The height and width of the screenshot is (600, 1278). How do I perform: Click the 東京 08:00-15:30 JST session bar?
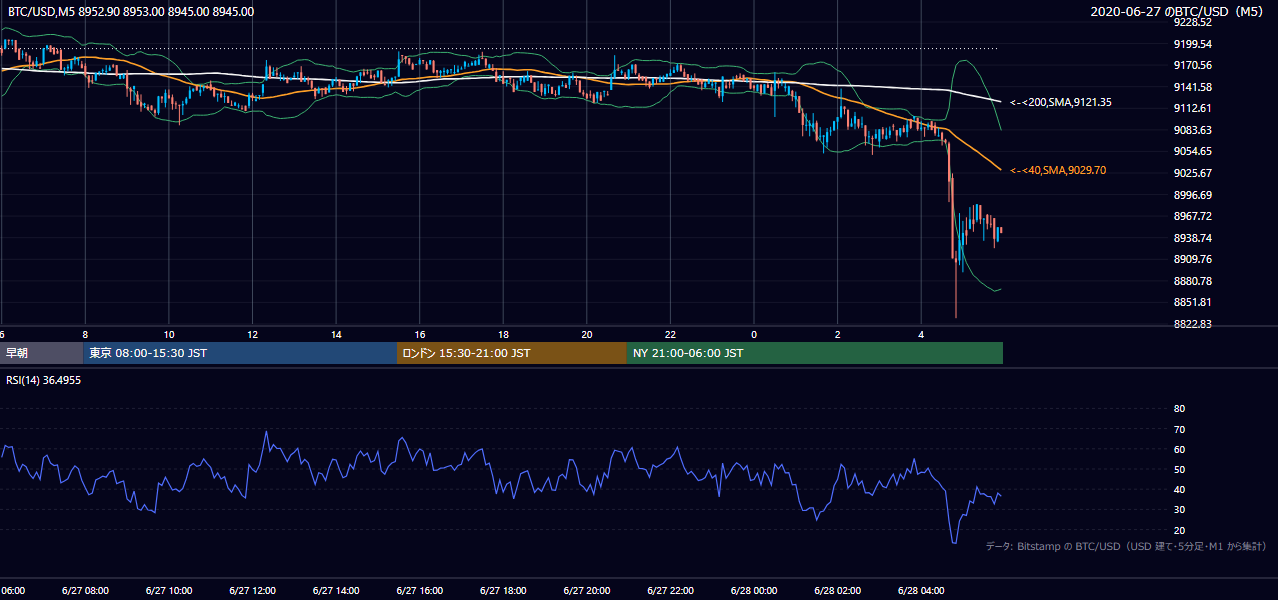[x=240, y=353]
